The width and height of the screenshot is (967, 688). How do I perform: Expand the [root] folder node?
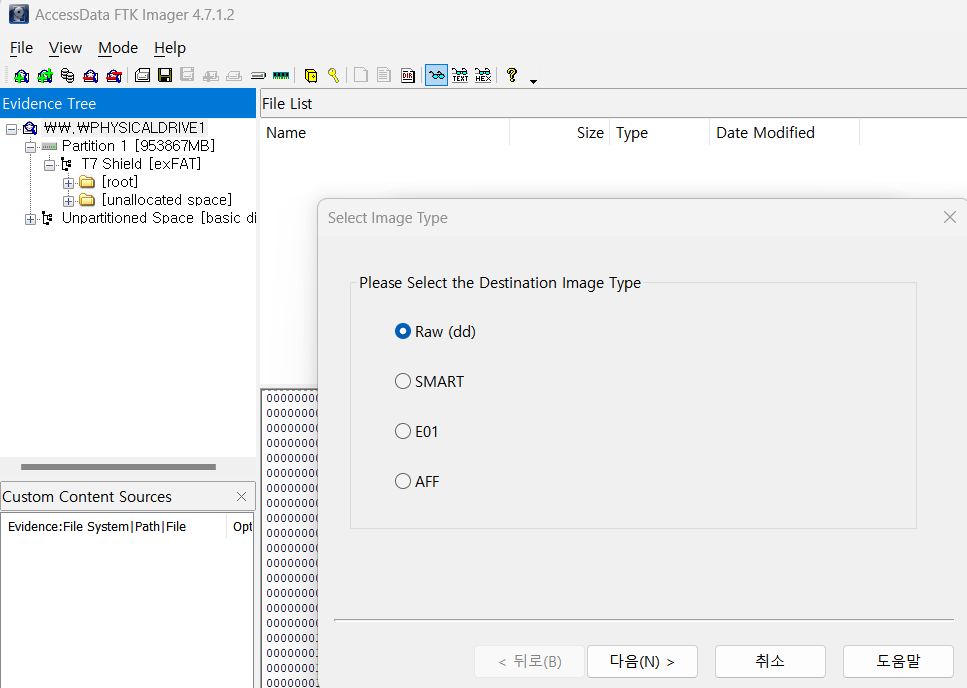point(68,183)
